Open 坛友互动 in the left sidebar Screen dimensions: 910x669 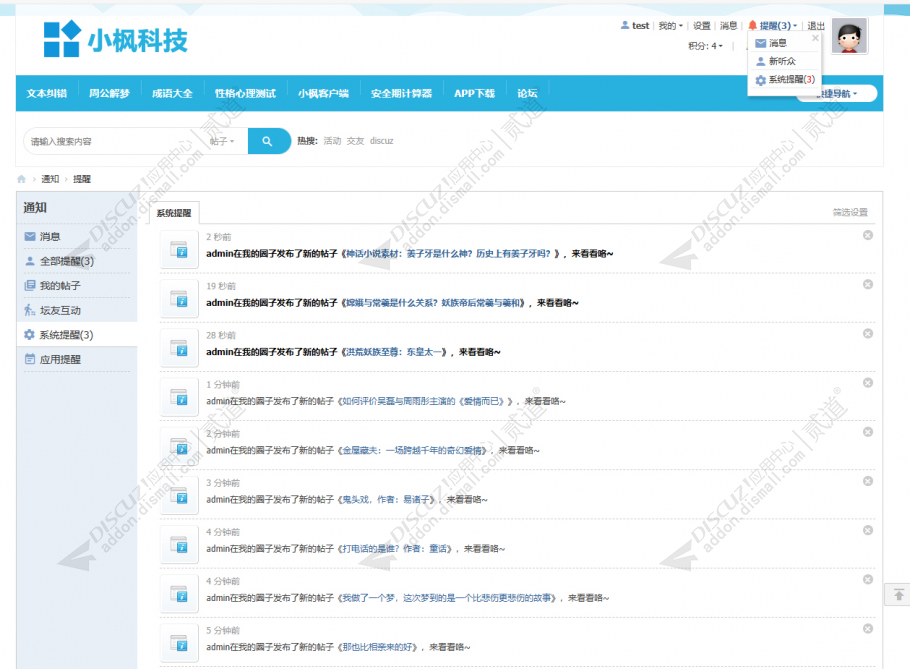[x=60, y=310]
